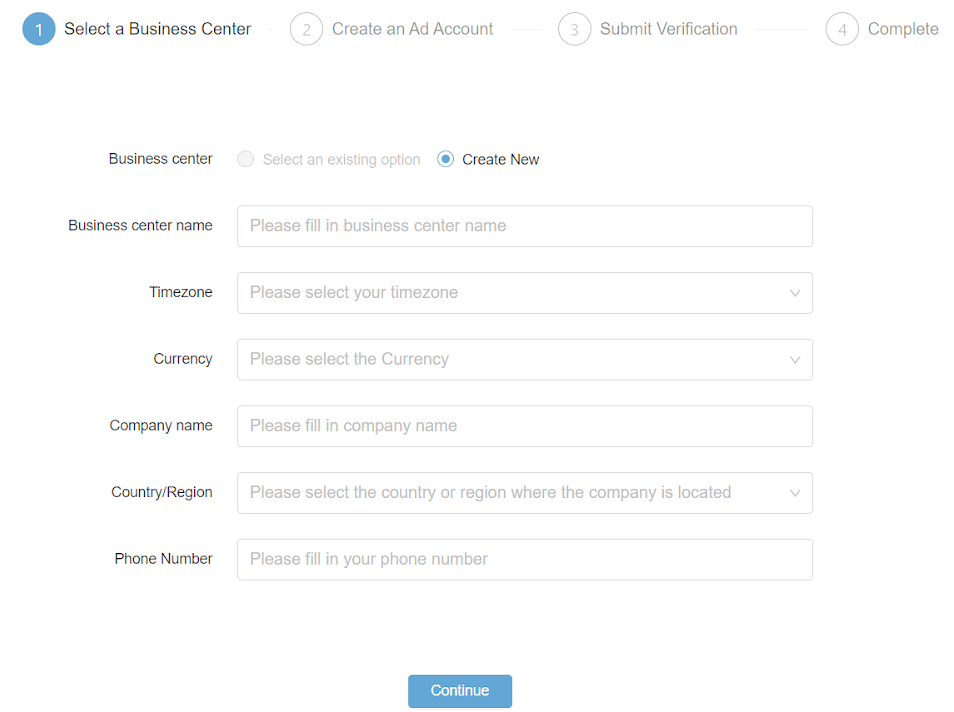Click step 3 circle icon
Image resolution: width=954 pixels, height=712 pixels.
tap(574, 29)
